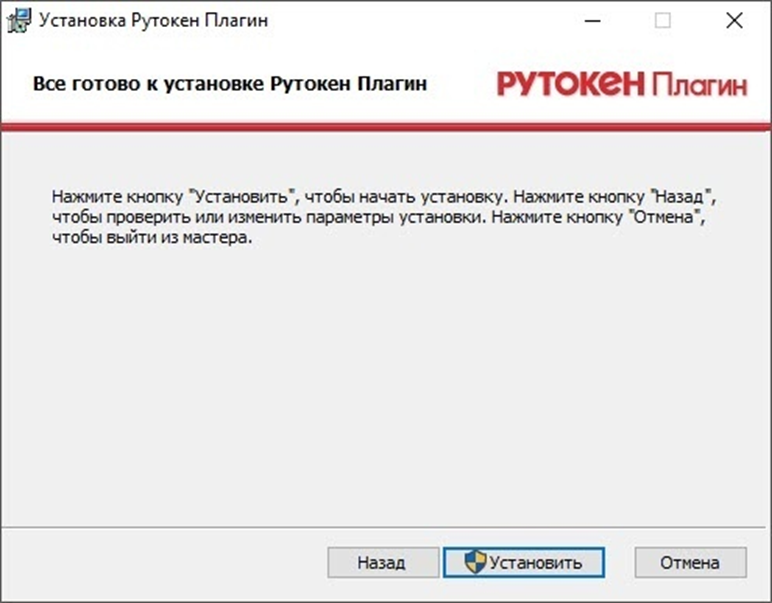Minimize the Установка Рутокен Плагин window
The width and height of the screenshot is (772, 603).
tap(592, 21)
